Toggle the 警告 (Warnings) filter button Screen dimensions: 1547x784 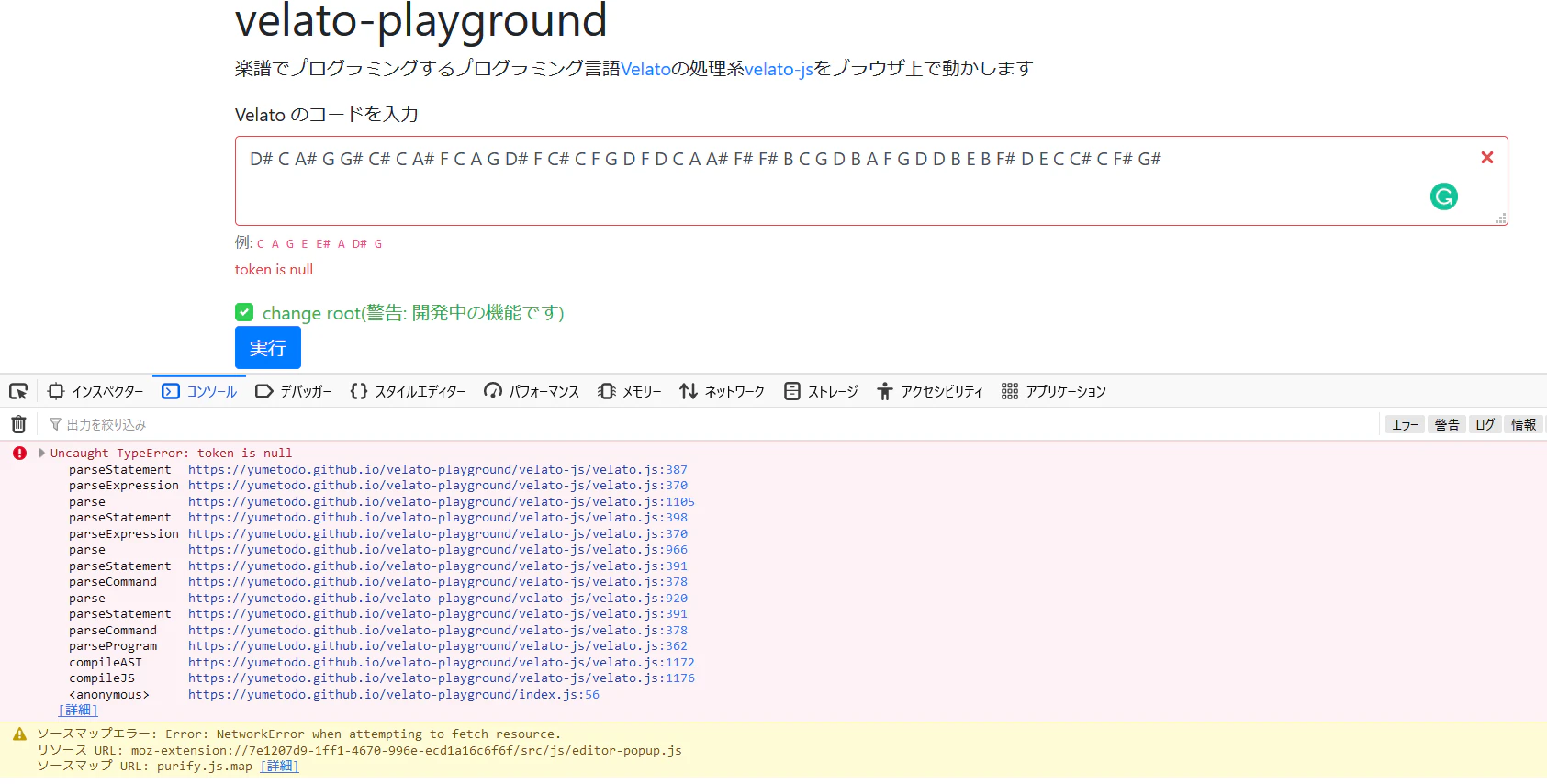(1447, 424)
